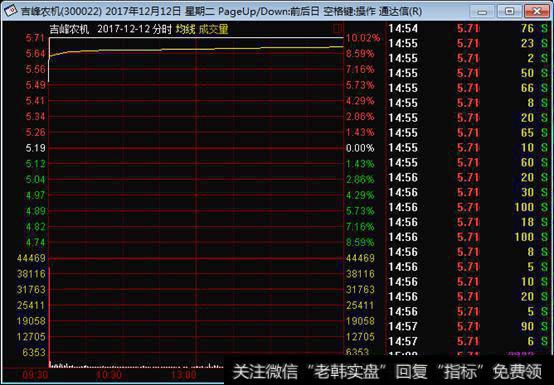554x385 pixels.
Task: Click the 44469 volume label on the left axis
Action: pos(31,258)
